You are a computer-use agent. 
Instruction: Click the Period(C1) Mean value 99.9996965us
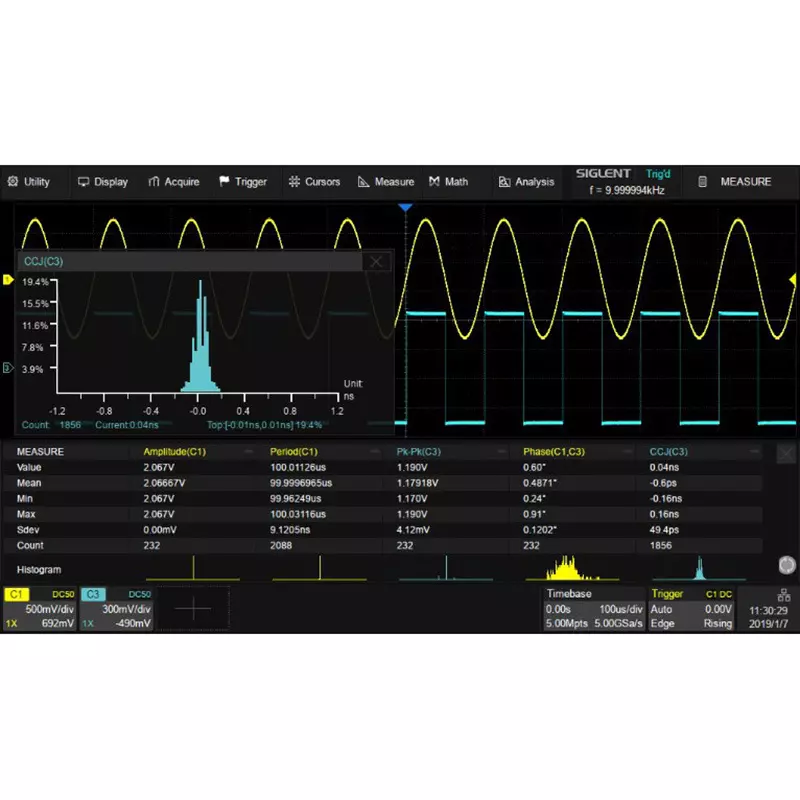(301, 483)
